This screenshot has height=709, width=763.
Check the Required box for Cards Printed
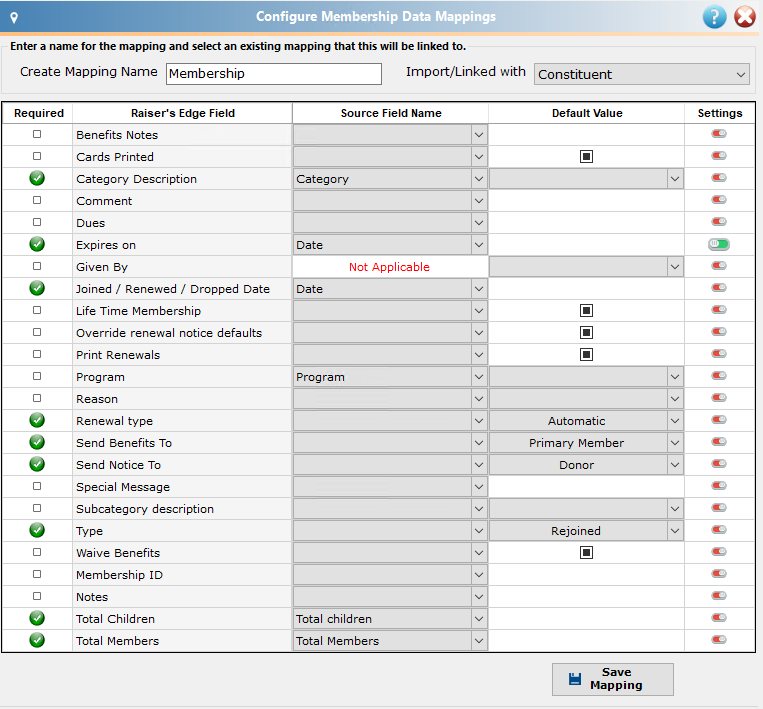click(37, 156)
